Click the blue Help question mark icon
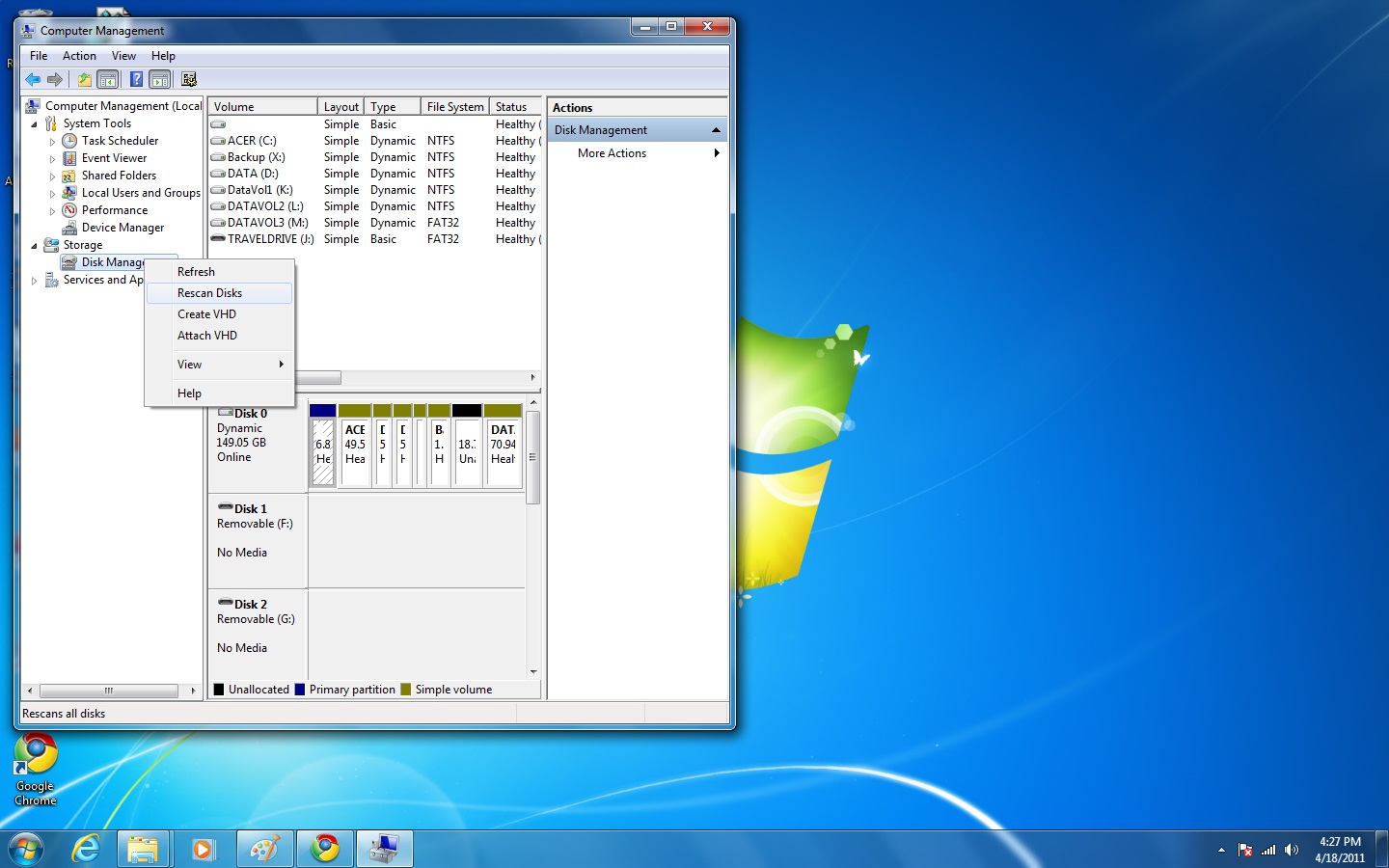 point(136,79)
